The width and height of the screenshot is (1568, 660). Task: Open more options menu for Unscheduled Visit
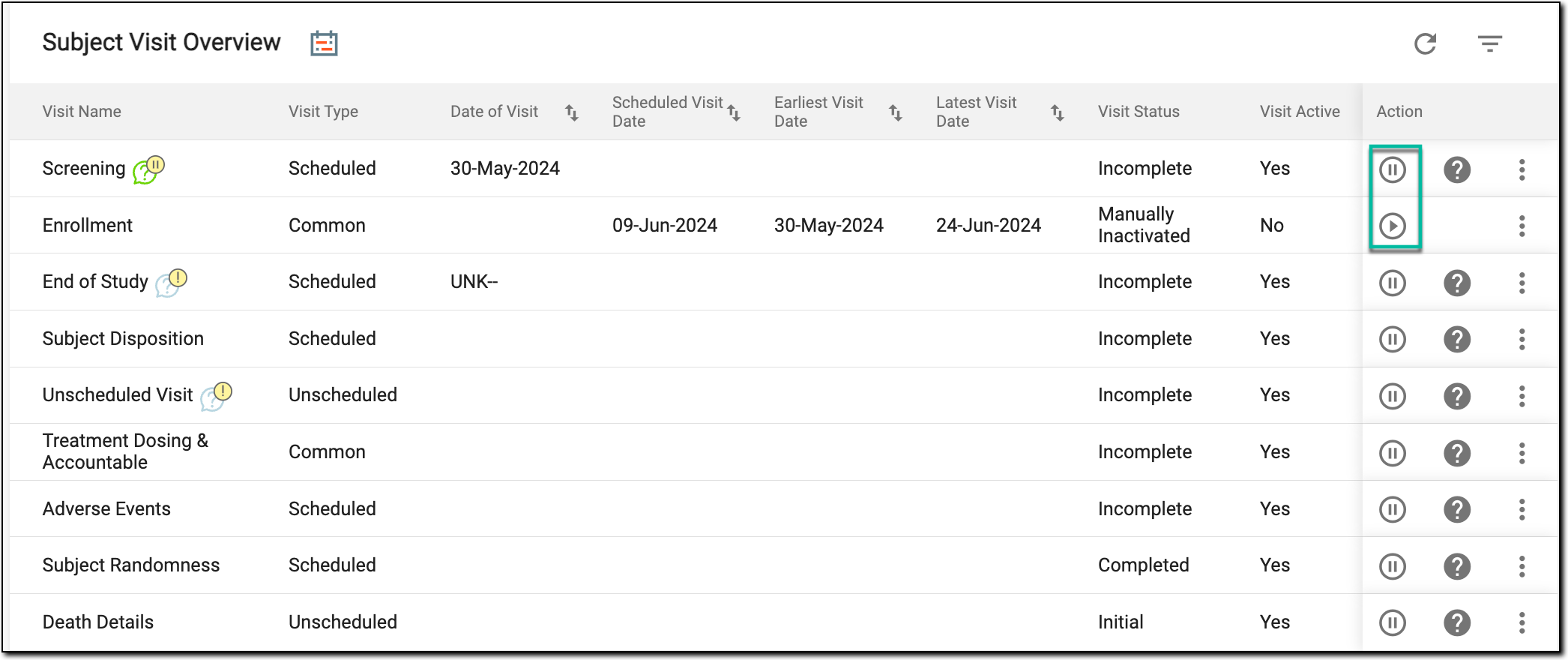1522,396
